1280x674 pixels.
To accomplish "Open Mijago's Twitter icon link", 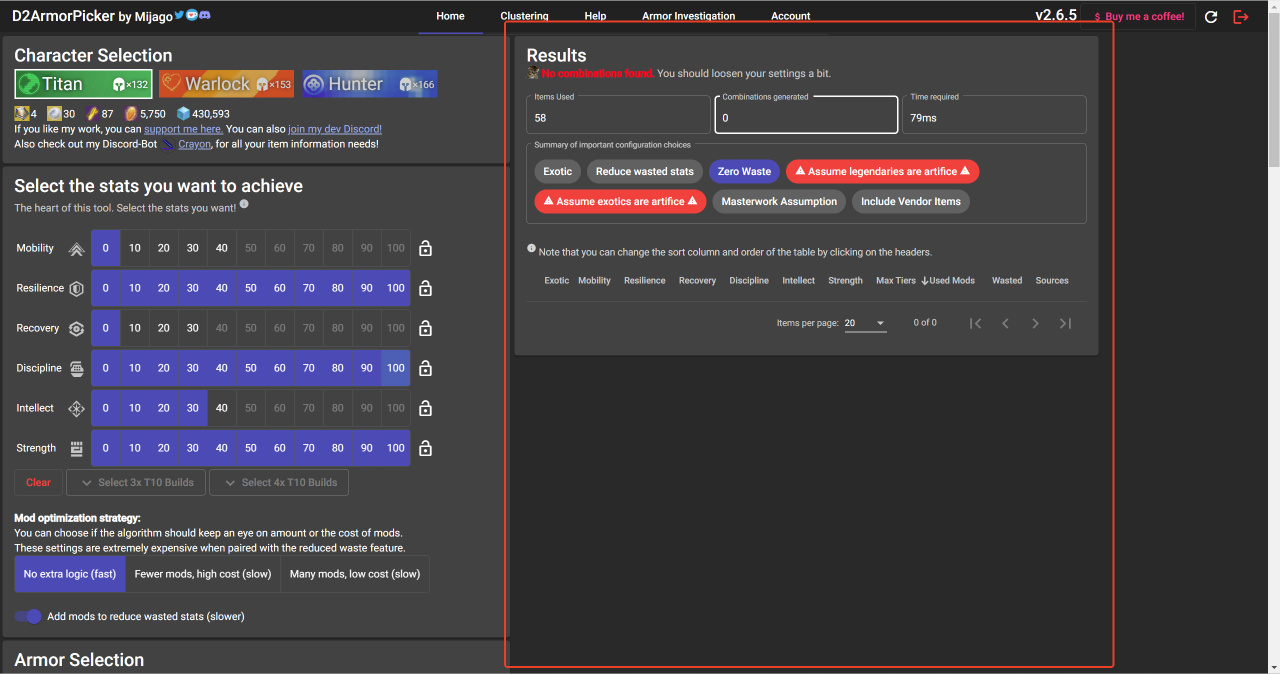I will [179, 16].
